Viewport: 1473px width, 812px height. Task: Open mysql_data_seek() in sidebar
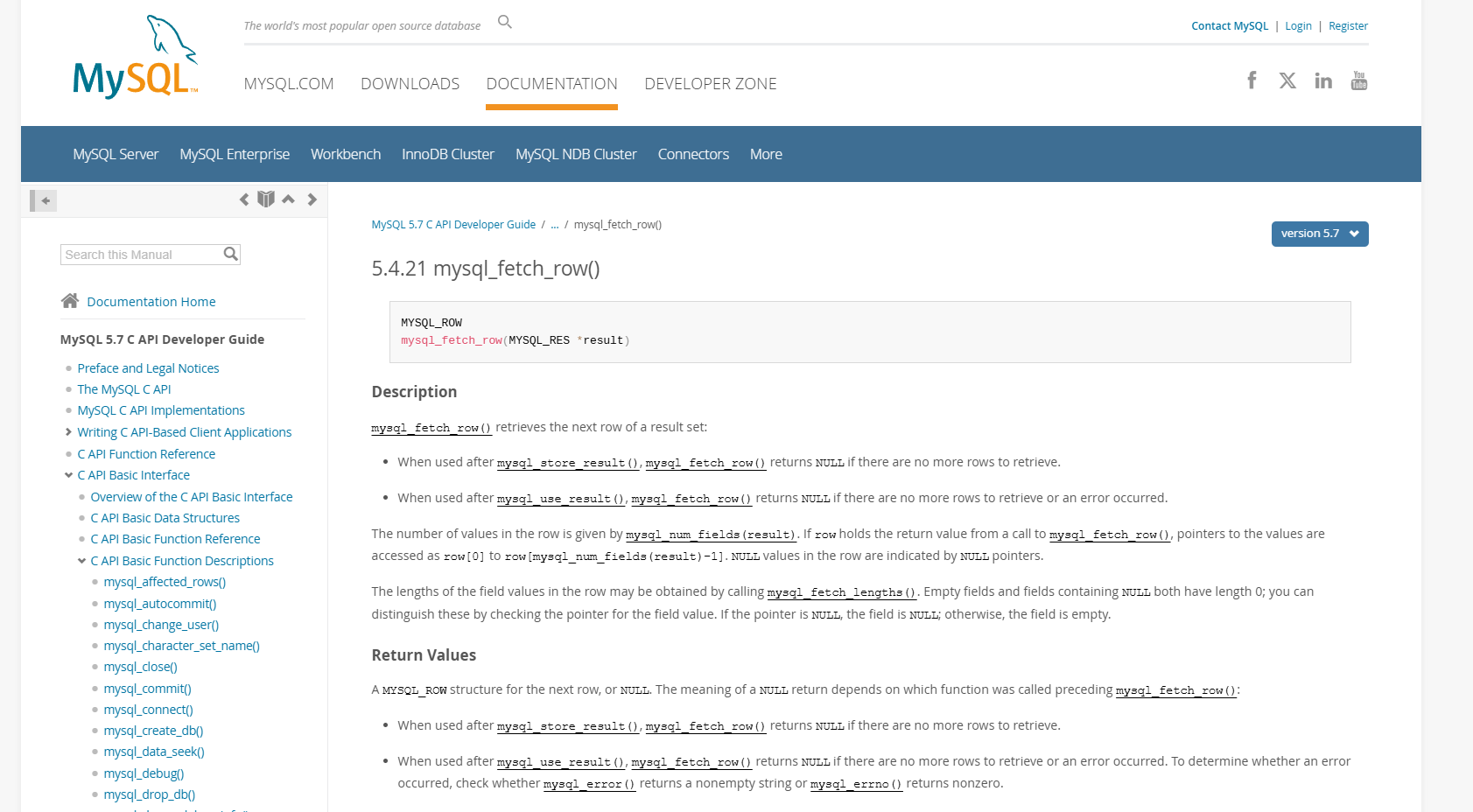(154, 752)
